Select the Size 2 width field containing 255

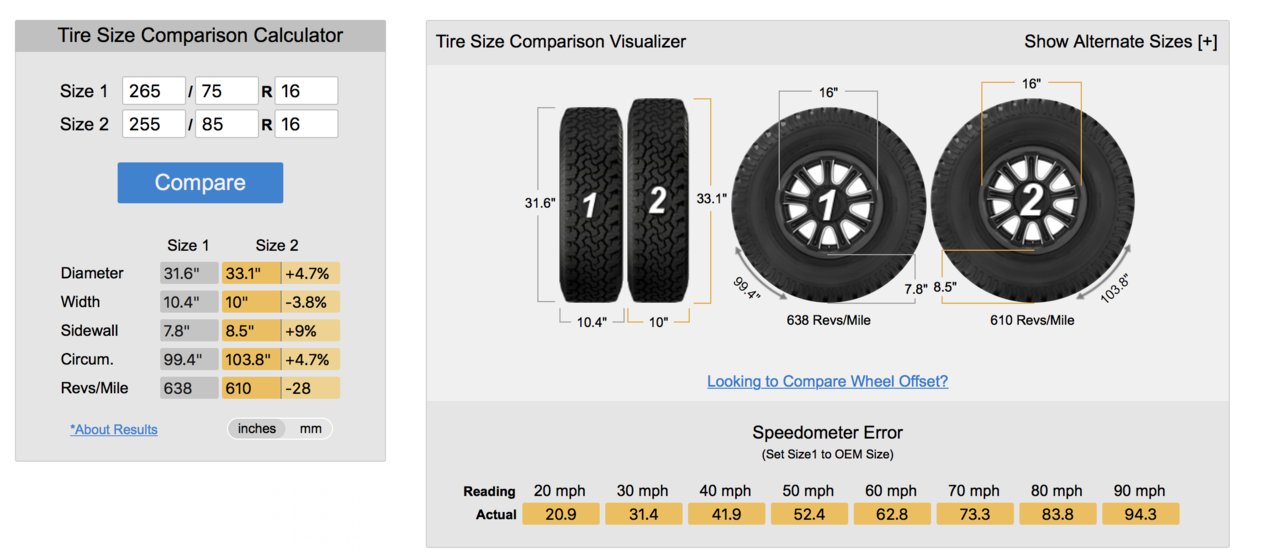154,124
